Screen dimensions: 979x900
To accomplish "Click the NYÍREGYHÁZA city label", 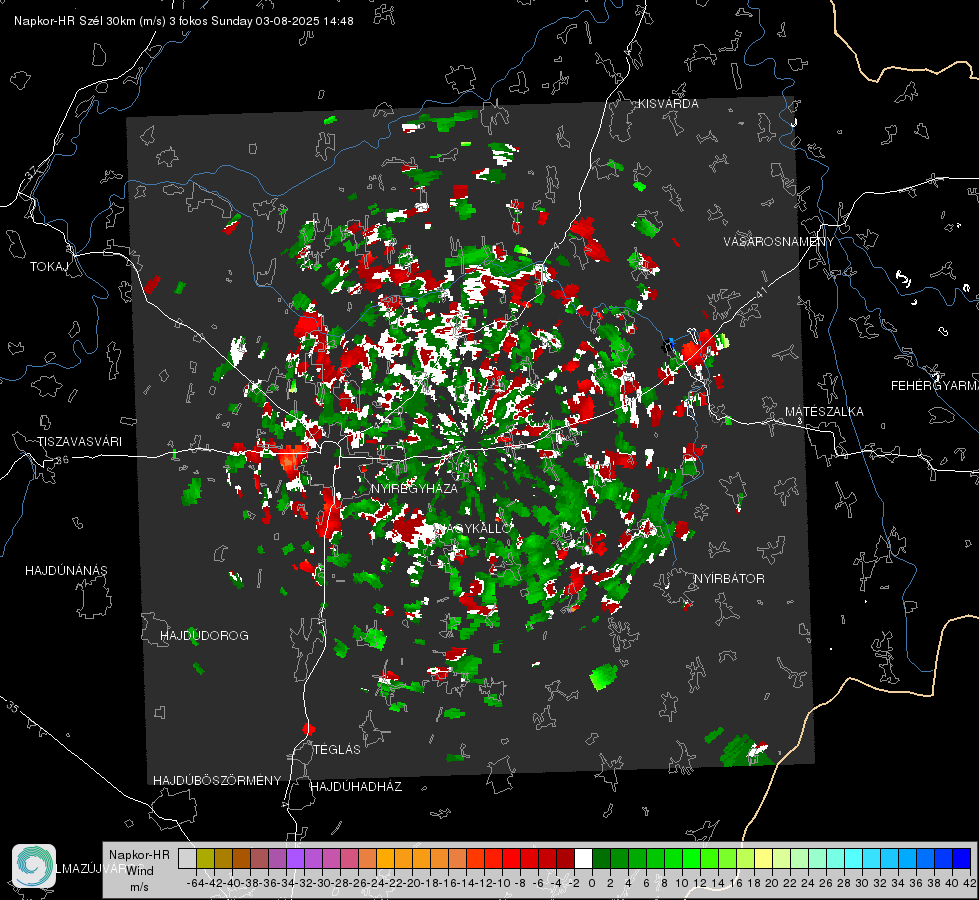I will click(x=414, y=489).
